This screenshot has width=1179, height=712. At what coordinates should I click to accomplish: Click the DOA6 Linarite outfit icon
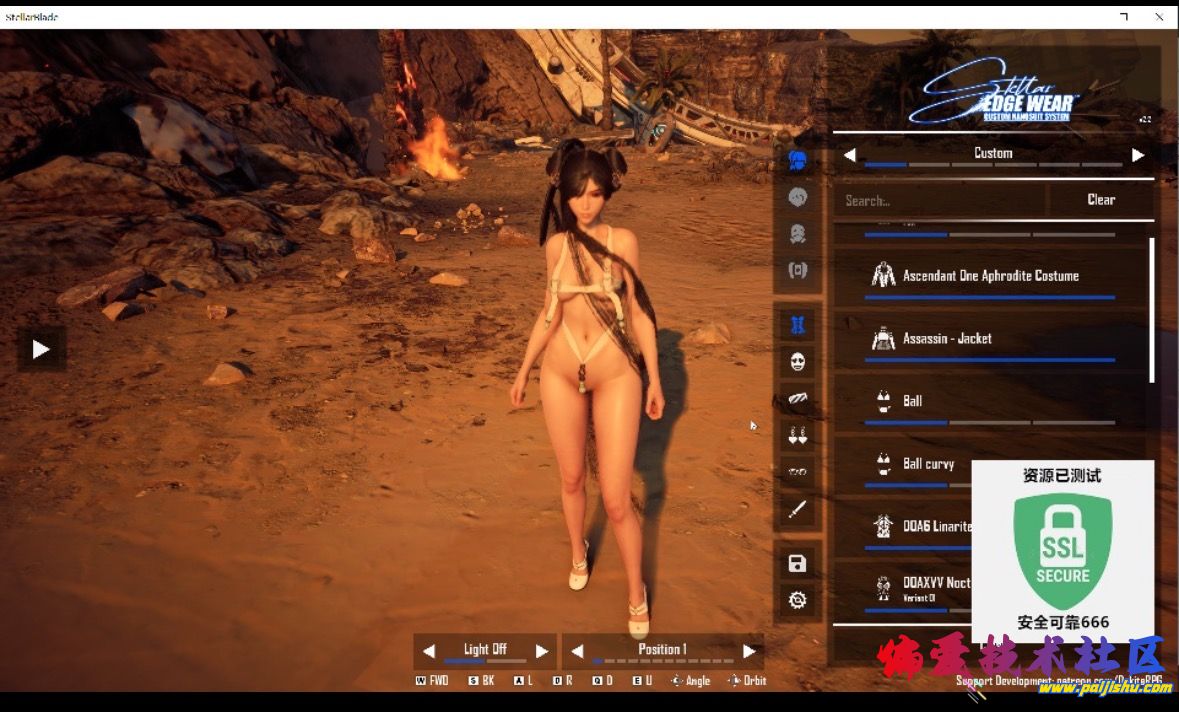coord(883,526)
